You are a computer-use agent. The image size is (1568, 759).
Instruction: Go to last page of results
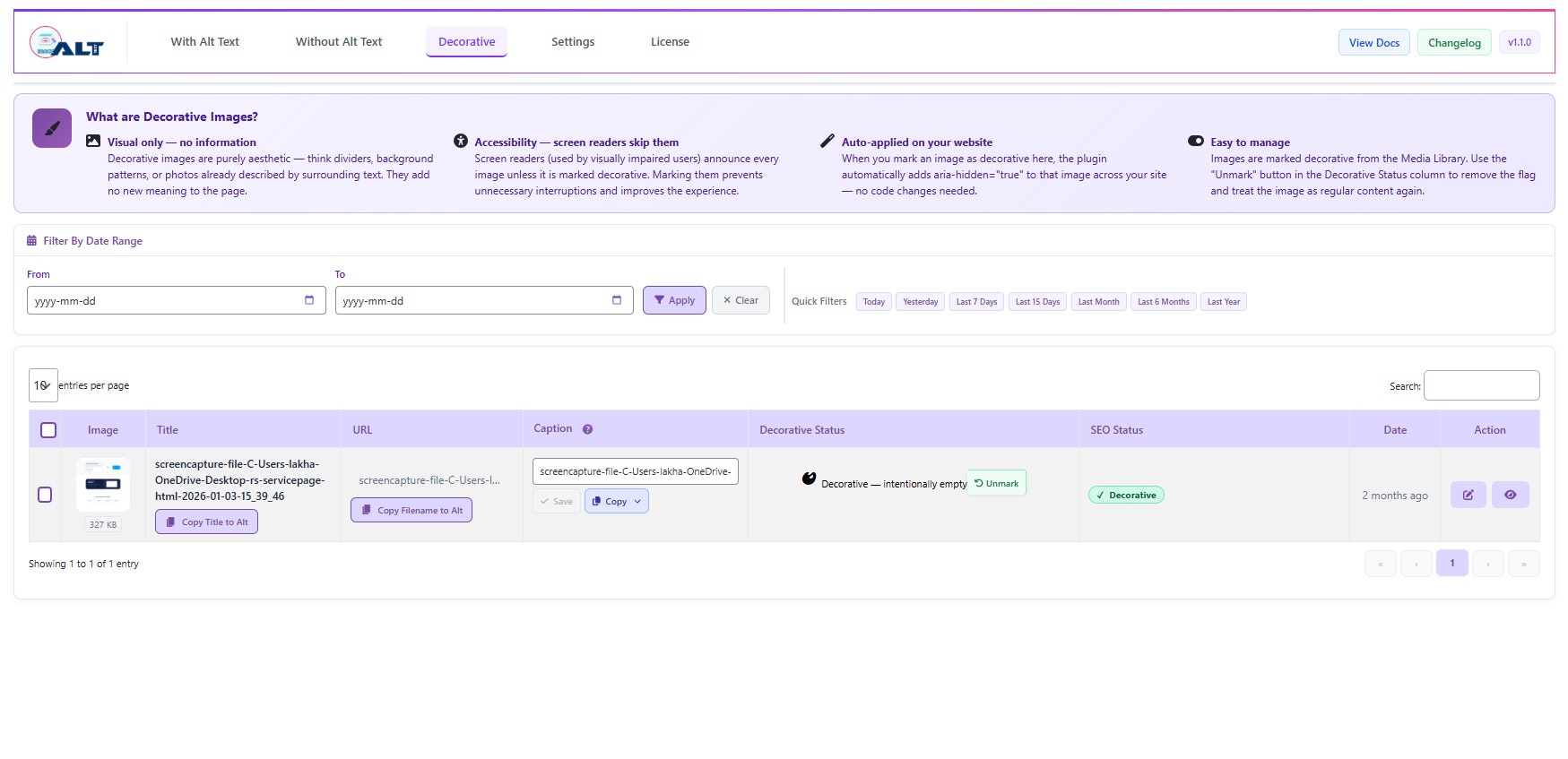pyautogui.click(x=1524, y=564)
